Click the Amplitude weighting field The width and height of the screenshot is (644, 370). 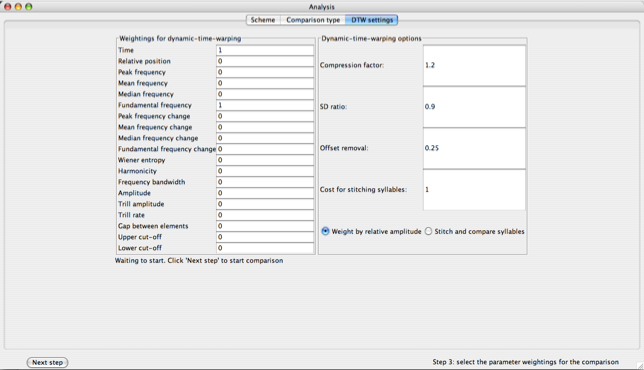click(265, 193)
